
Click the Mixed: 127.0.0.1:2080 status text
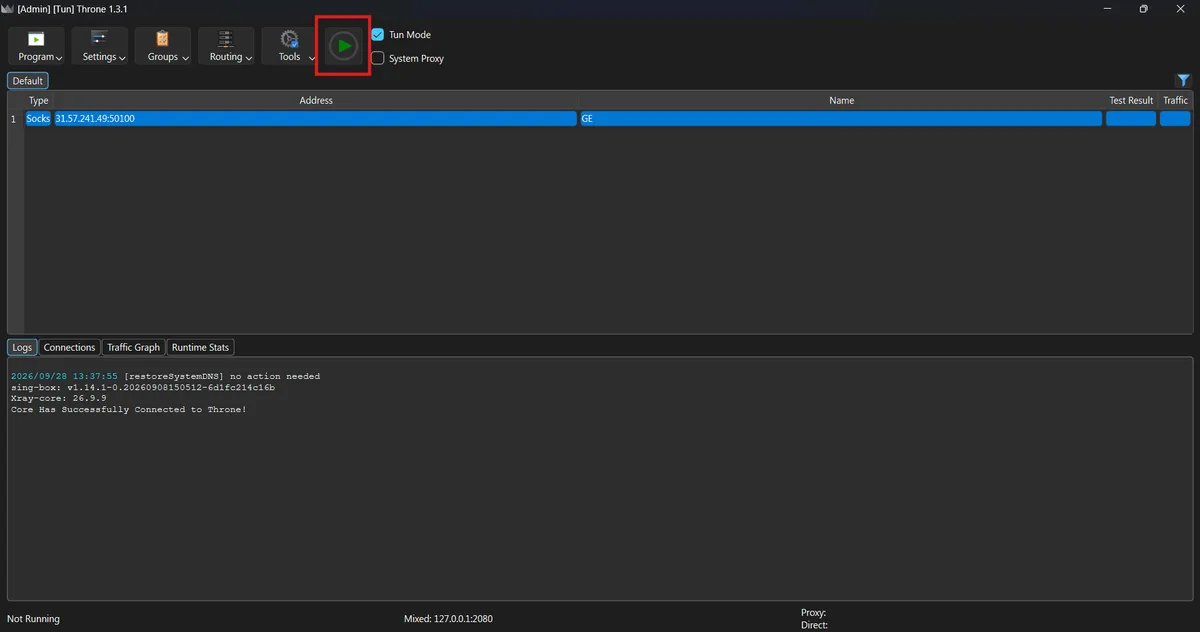click(x=448, y=619)
